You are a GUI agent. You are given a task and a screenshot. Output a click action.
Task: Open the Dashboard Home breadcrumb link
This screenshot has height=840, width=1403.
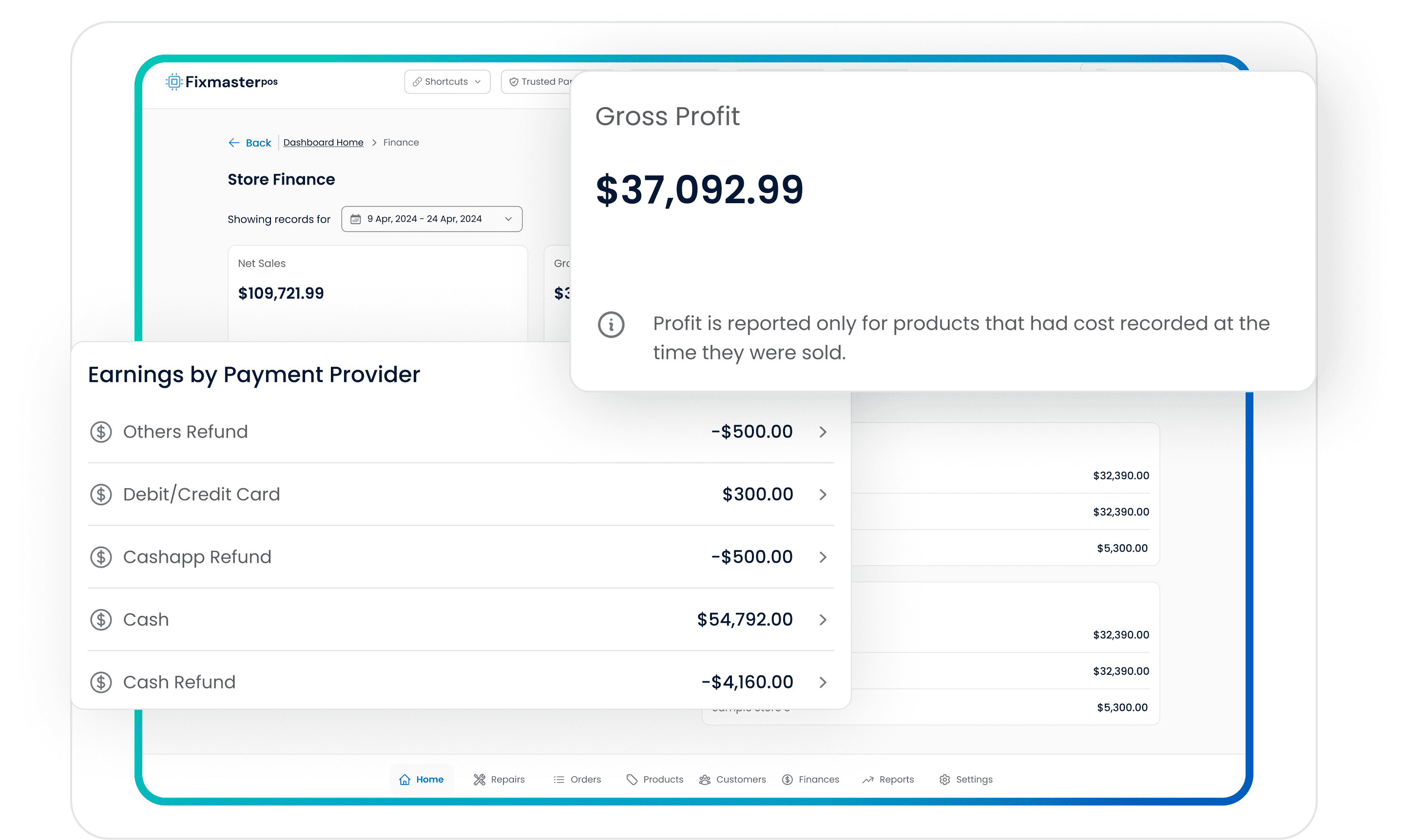click(x=323, y=143)
